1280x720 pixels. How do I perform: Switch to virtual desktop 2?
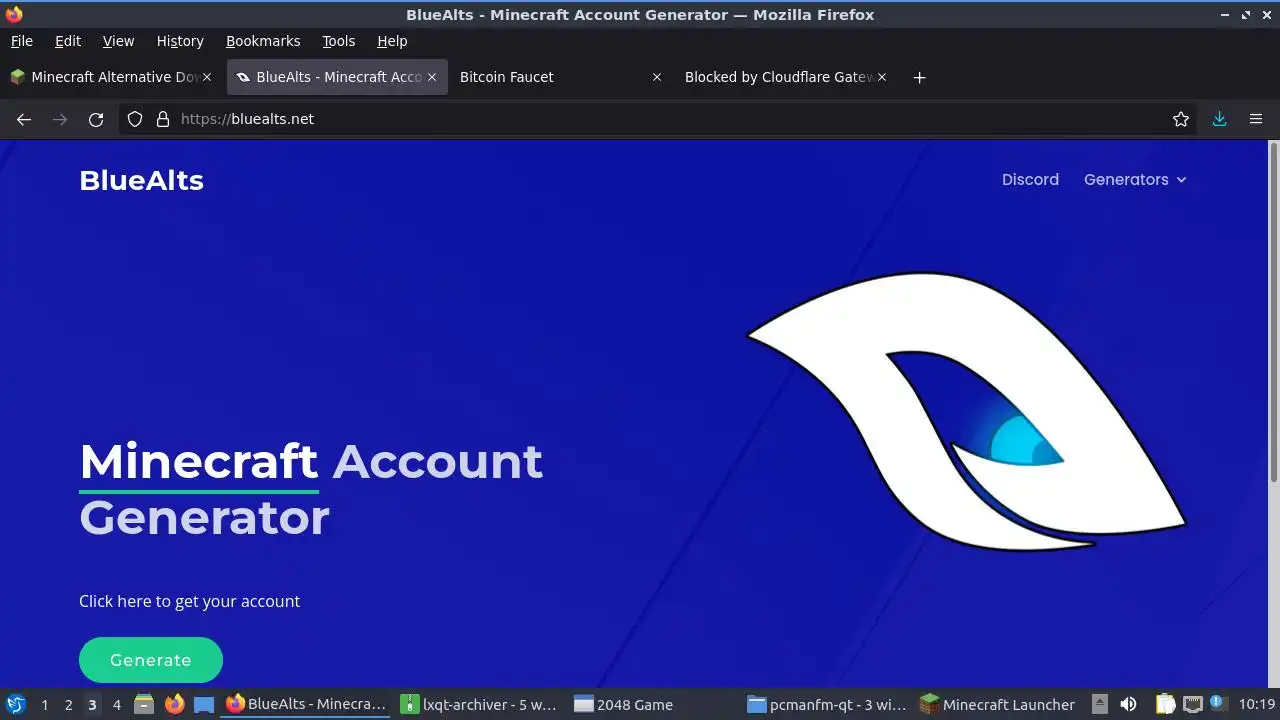(68, 705)
